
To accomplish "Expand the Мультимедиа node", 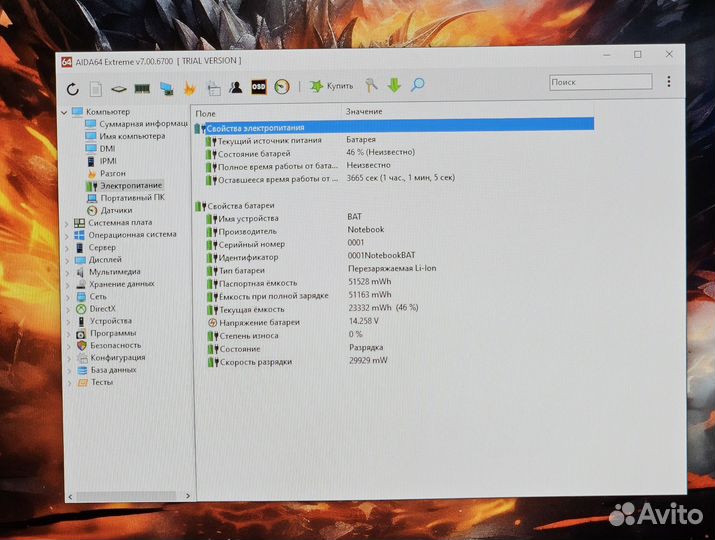I will tap(68, 273).
